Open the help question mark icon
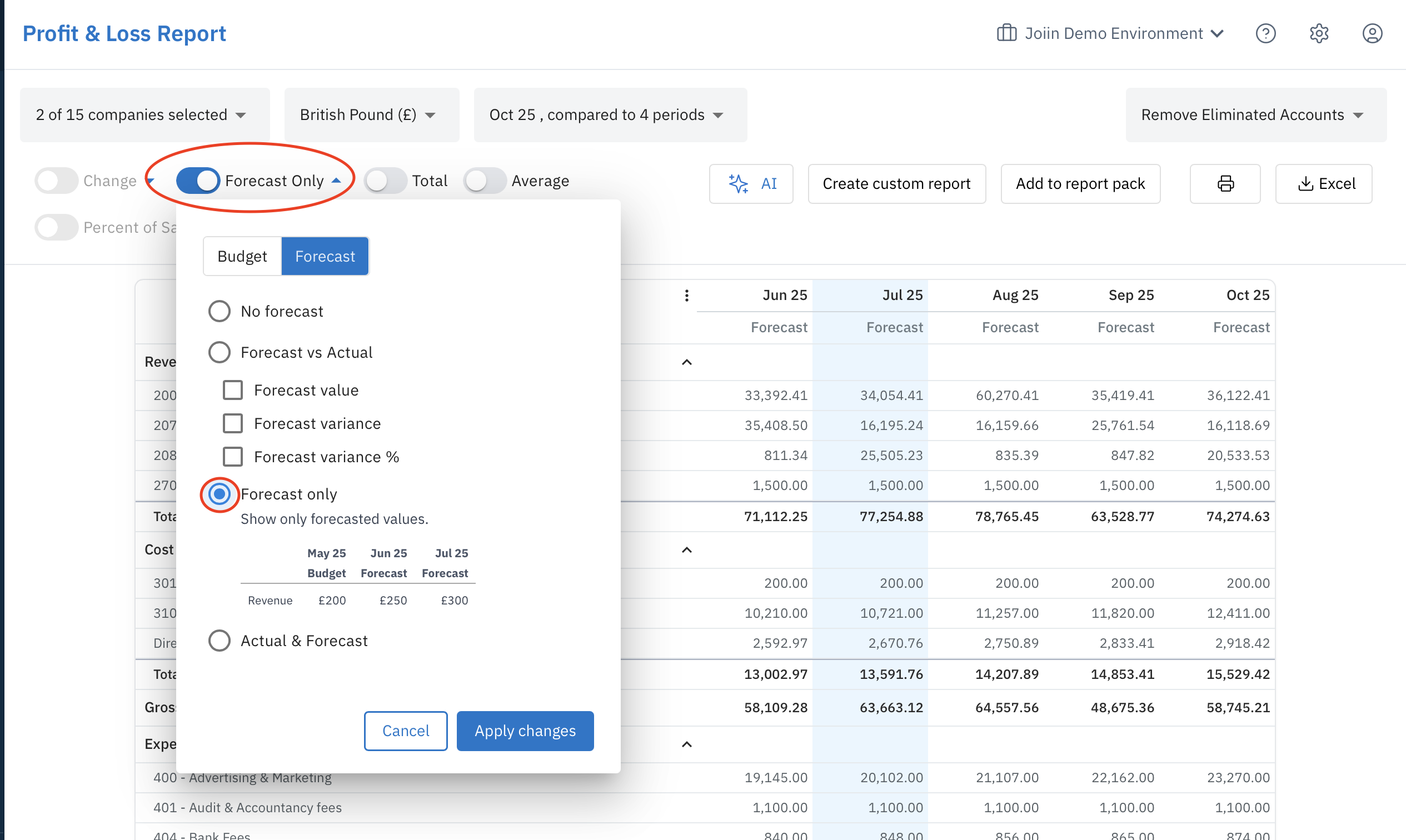 [1265, 33]
